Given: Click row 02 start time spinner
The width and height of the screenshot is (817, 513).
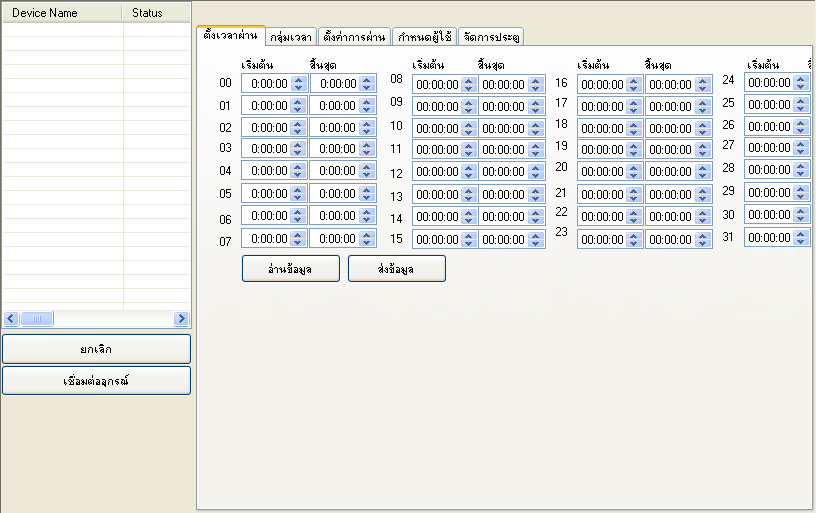Looking at the screenshot, I should [298, 128].
